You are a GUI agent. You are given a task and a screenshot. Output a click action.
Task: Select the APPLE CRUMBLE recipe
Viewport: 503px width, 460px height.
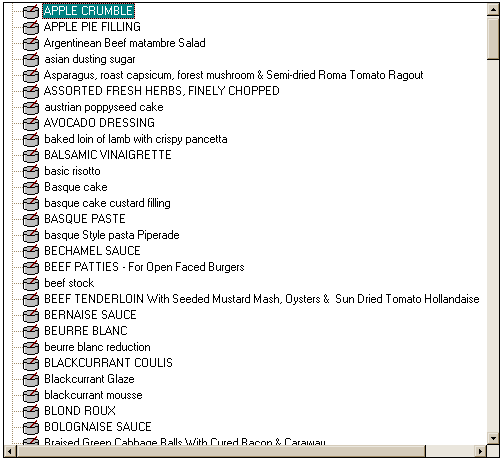[88, 11]
